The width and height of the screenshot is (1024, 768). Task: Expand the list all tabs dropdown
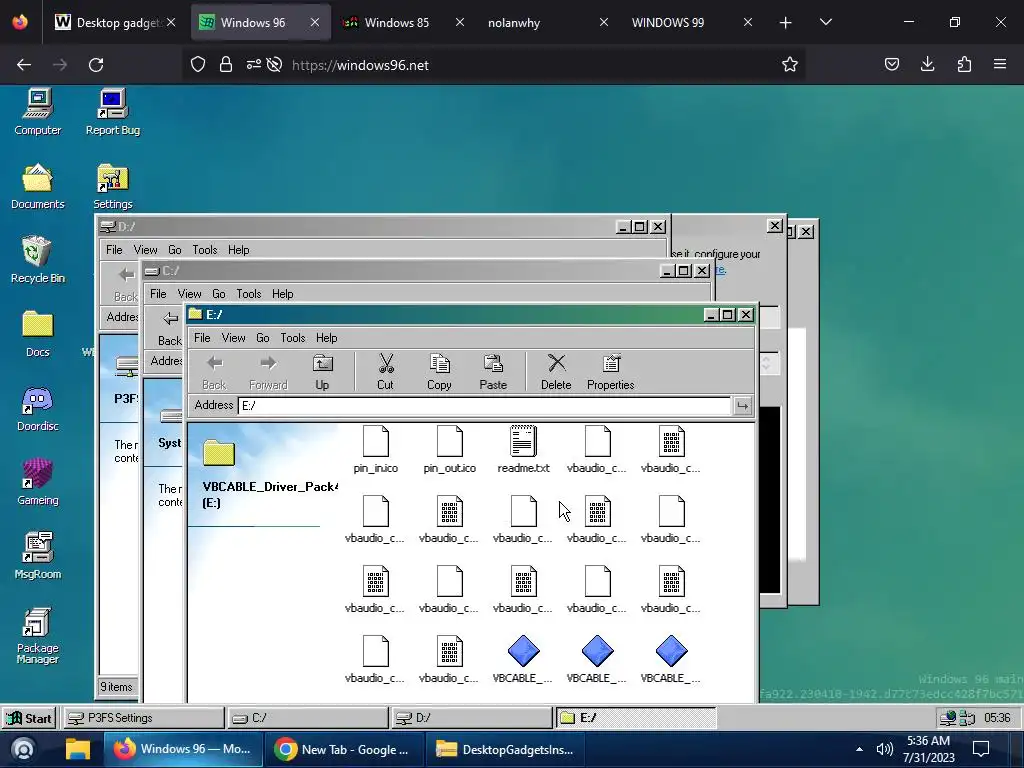(x=825, y=22)
